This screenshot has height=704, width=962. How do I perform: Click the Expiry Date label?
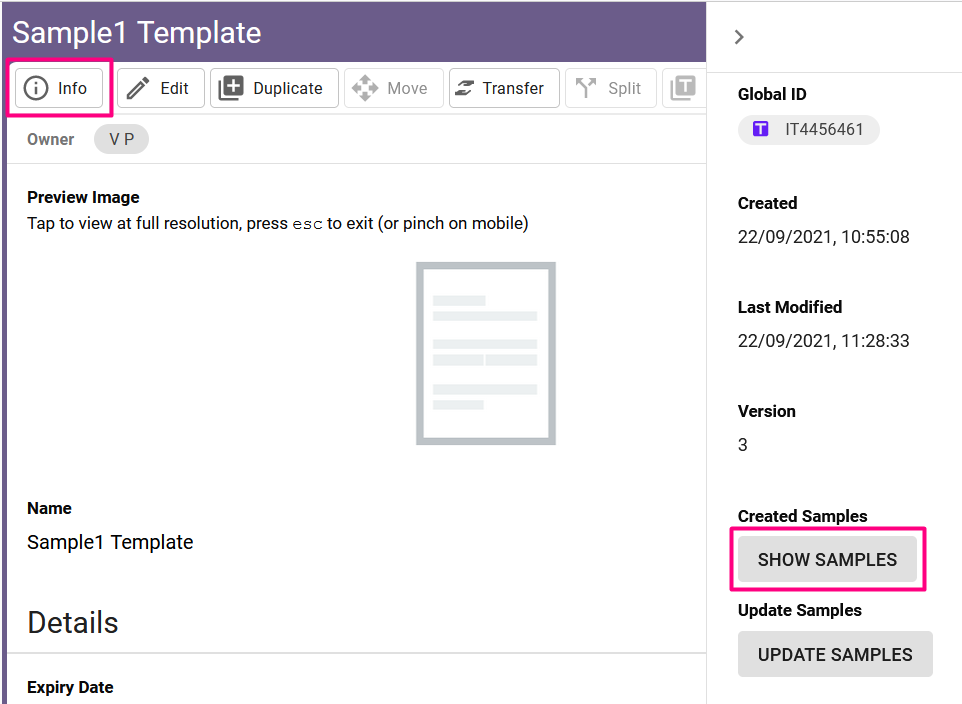coord(70,687)
